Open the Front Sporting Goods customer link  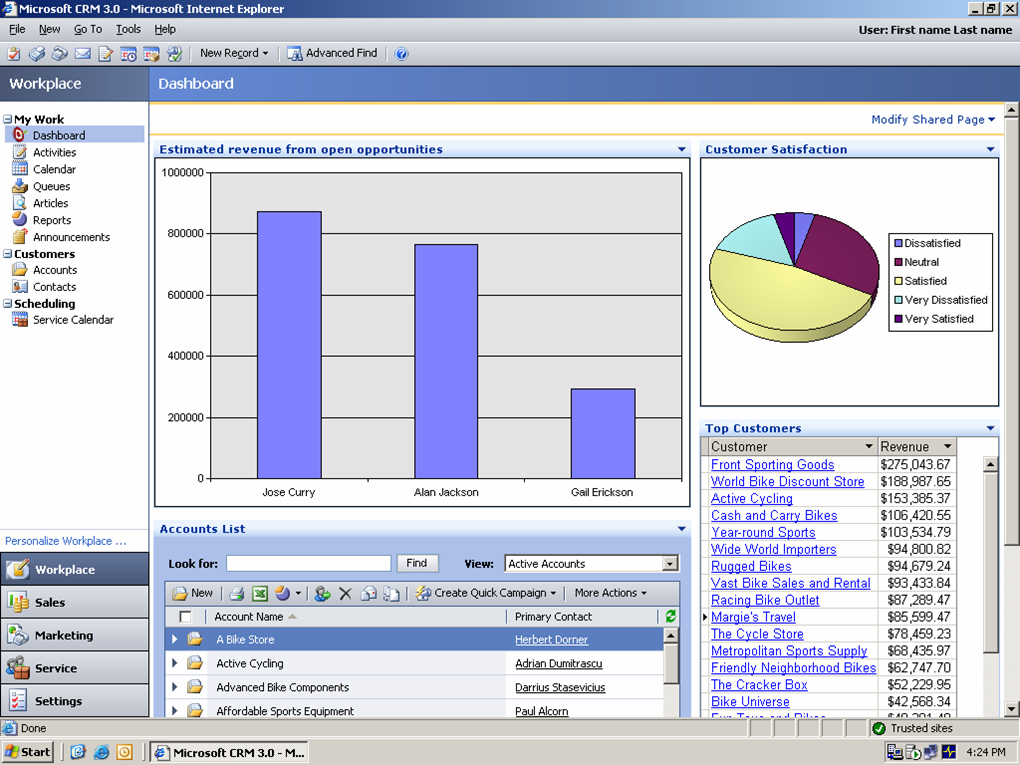pos(772,465)
